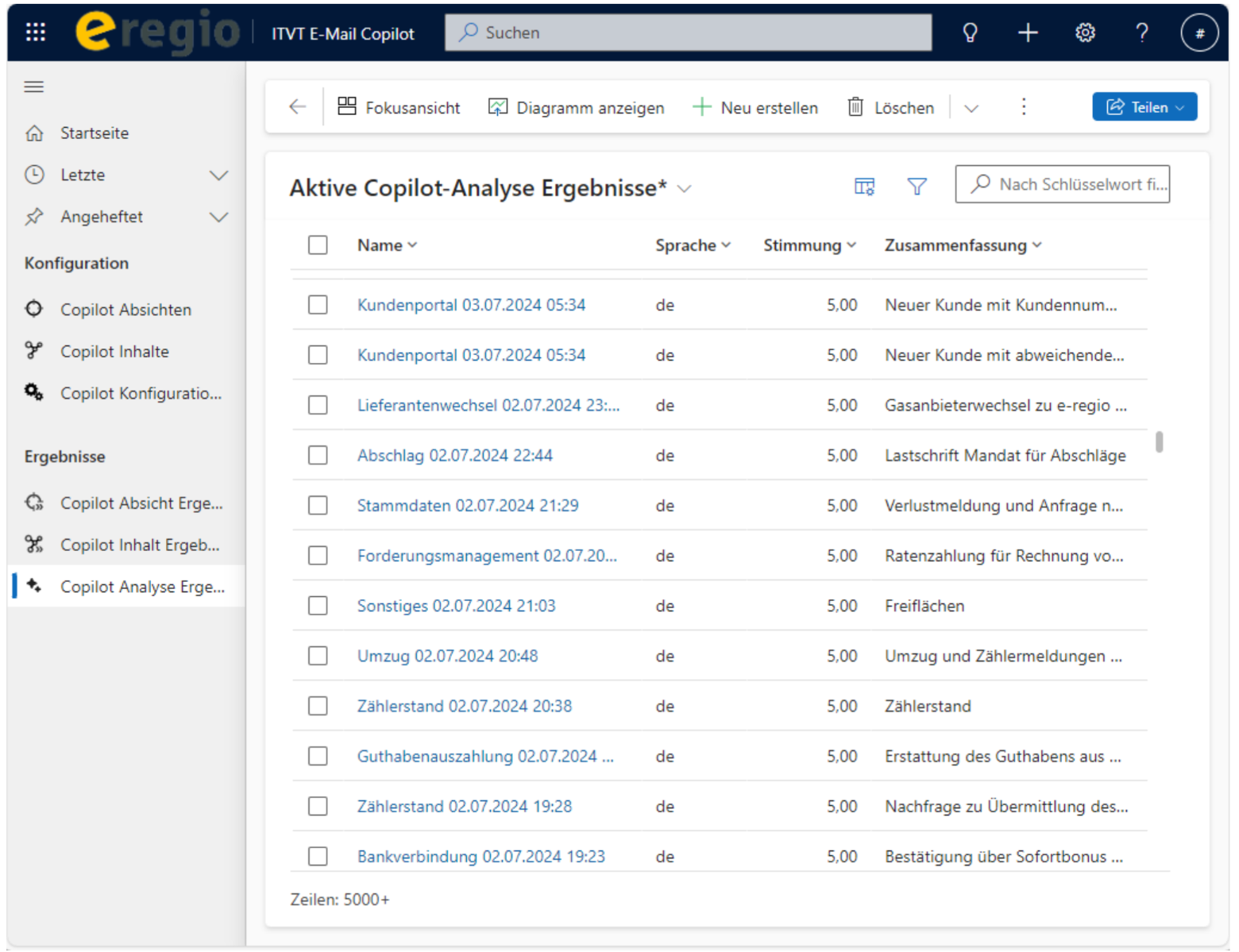Viewport: 1239px width, 952px height.
Task: Open Fokusansicht from the command bar
Action: [x=399, y=106]
